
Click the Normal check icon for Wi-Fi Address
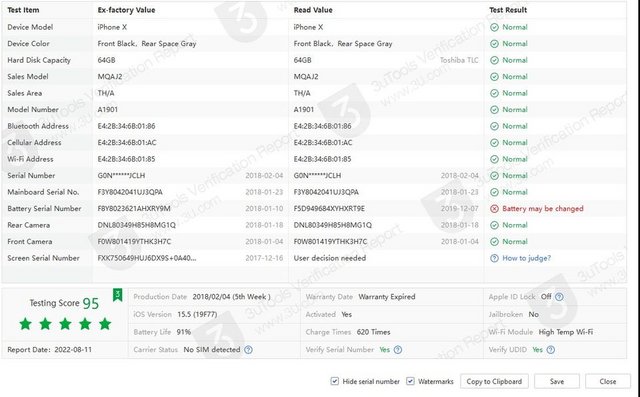point(494,159)
